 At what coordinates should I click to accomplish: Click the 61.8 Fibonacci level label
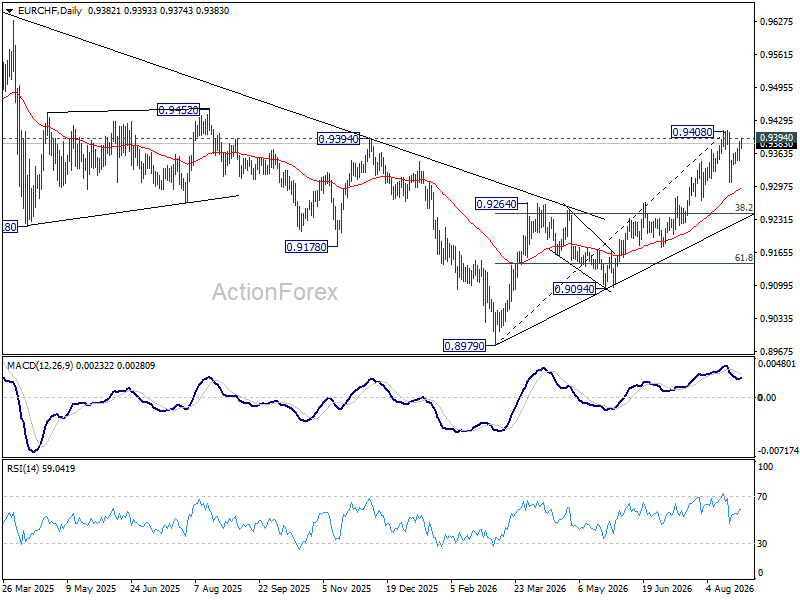tap(743, 258)
